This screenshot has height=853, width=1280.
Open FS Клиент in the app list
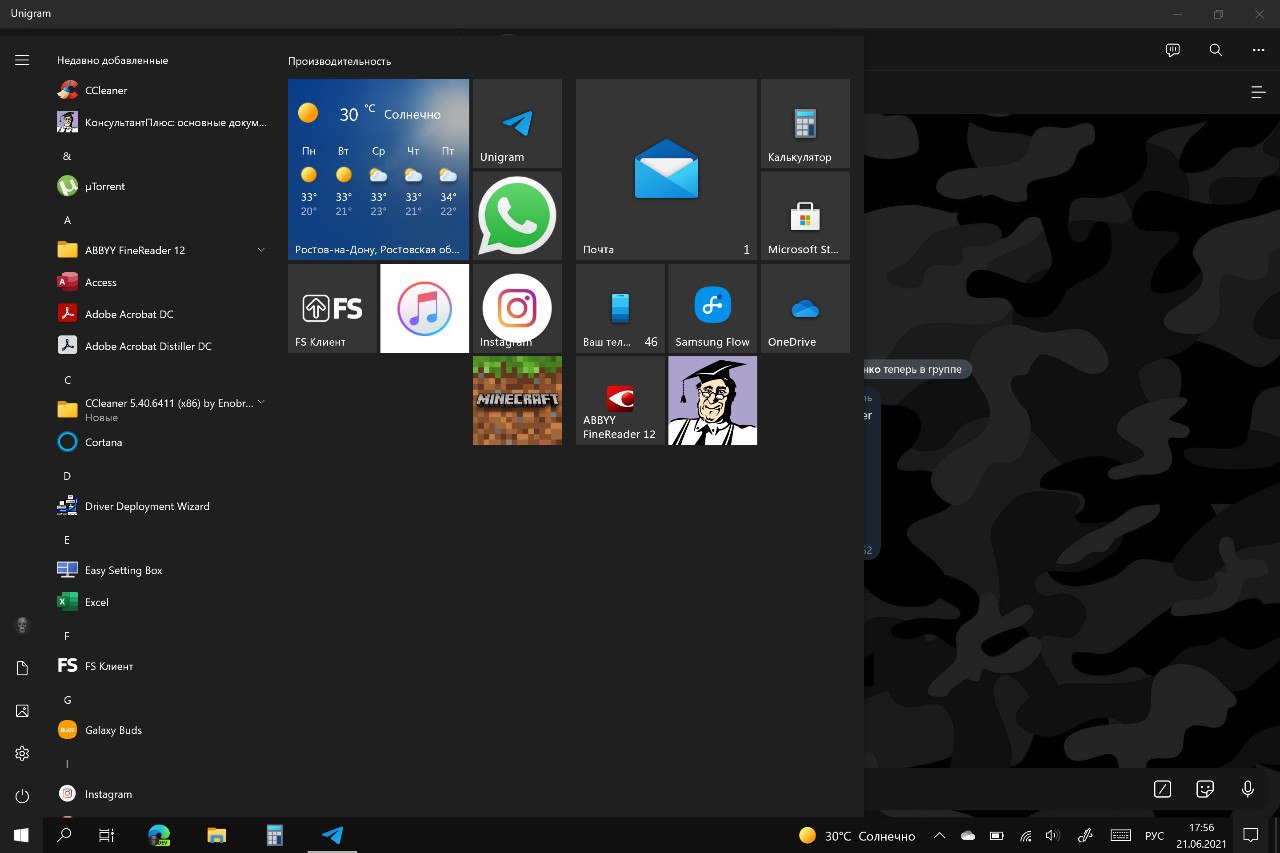(160, 666)
